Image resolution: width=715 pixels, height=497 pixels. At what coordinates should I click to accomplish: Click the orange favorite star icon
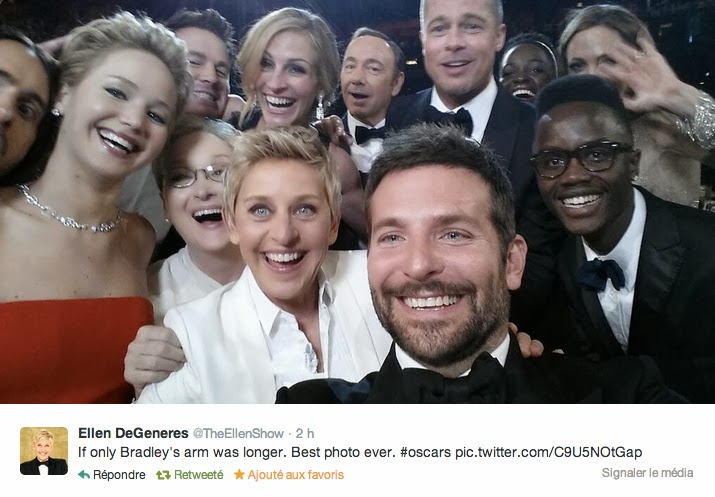pos(239,474)
